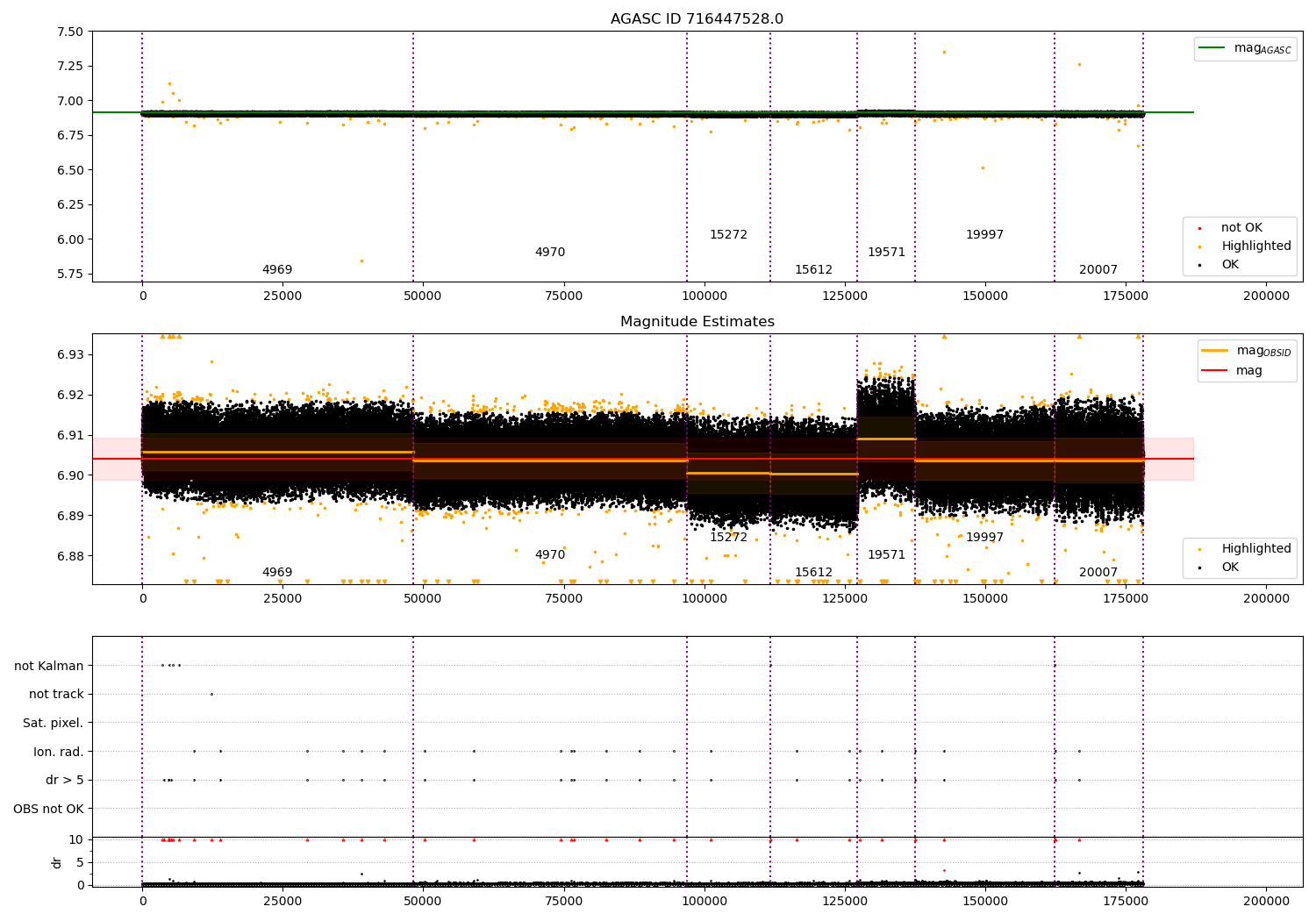1316x921 pixels.
Task: Click the orange 'Highlighted' legend entry in top plot
Action: (1255, 246)
